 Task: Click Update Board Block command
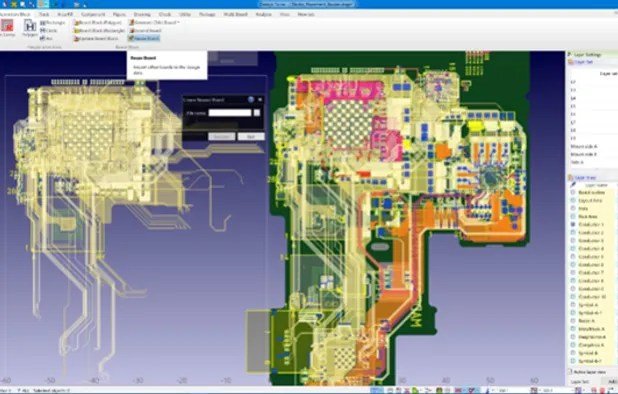tap(96, 38)
